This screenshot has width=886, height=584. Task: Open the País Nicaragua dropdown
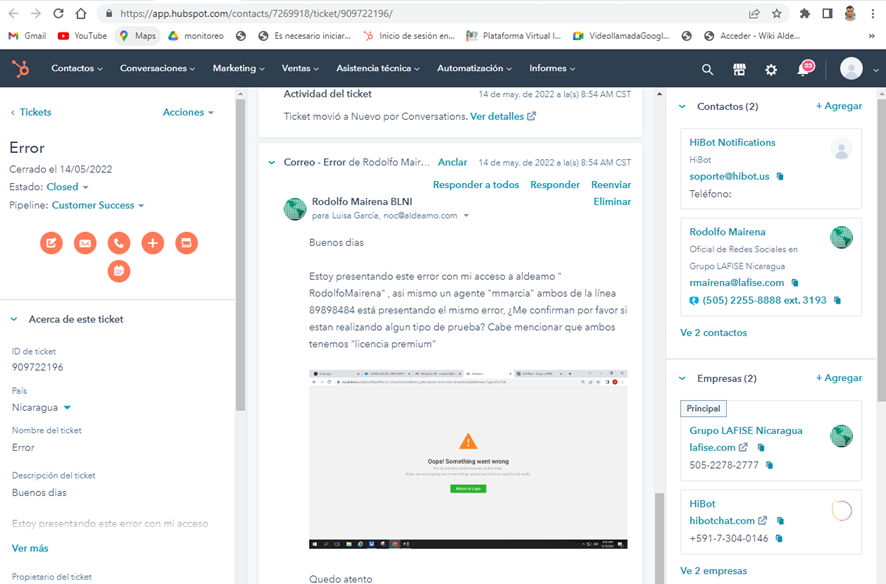point(41,408)
